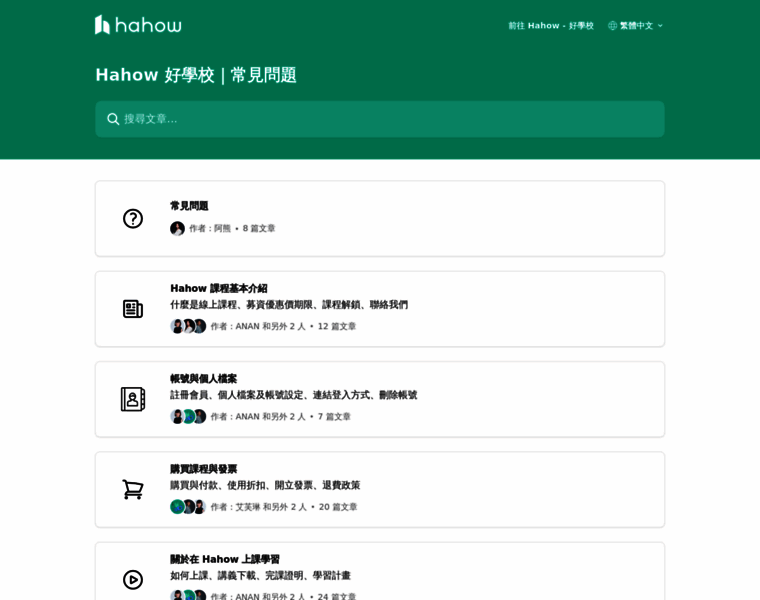Screen dimensions: 760x600
Task: Click the 阿熊 author avatar
Action: pos(177,228)
